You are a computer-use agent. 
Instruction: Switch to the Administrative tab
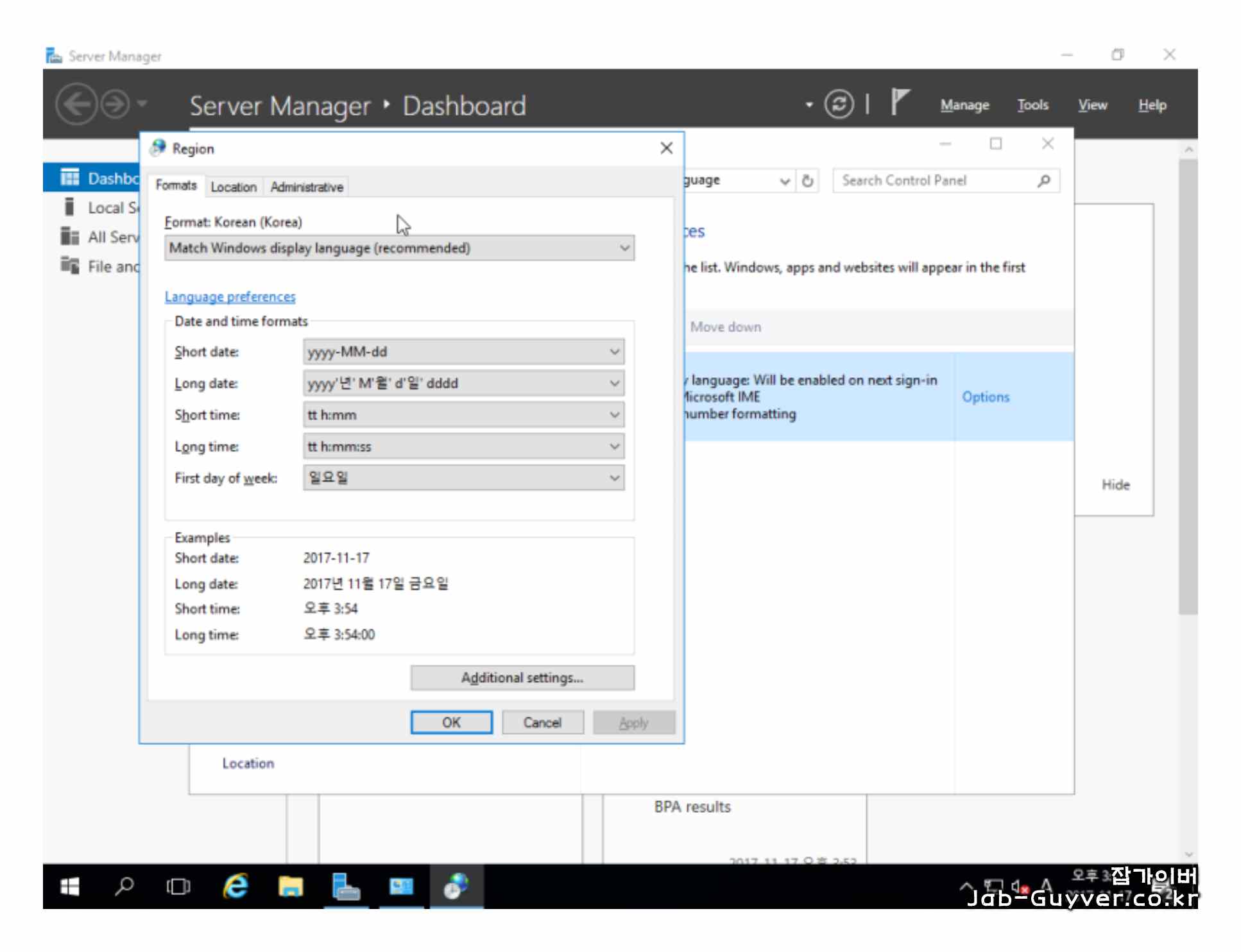coord(306,187)
